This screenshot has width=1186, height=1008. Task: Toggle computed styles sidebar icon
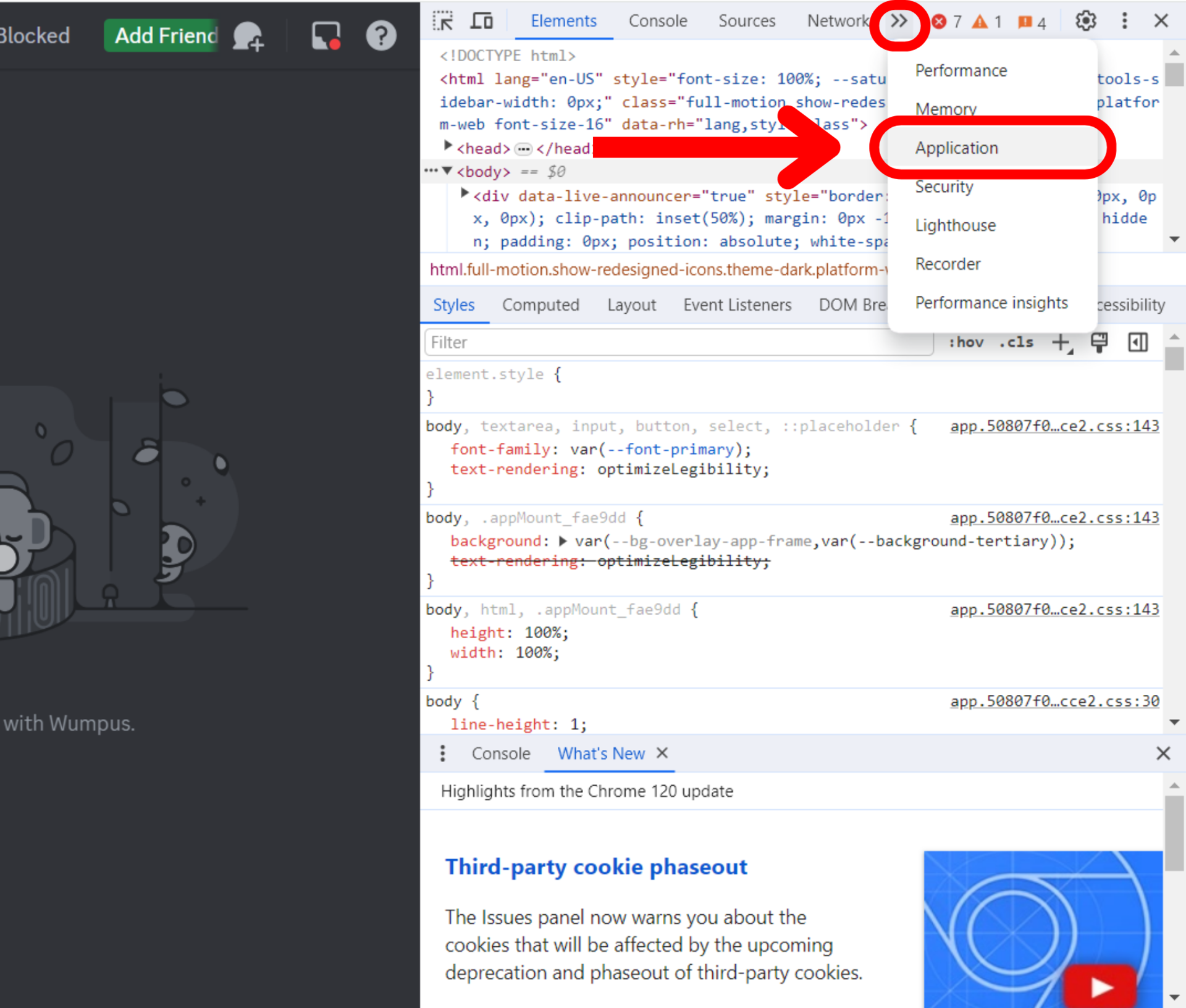tap(1137, 342)
